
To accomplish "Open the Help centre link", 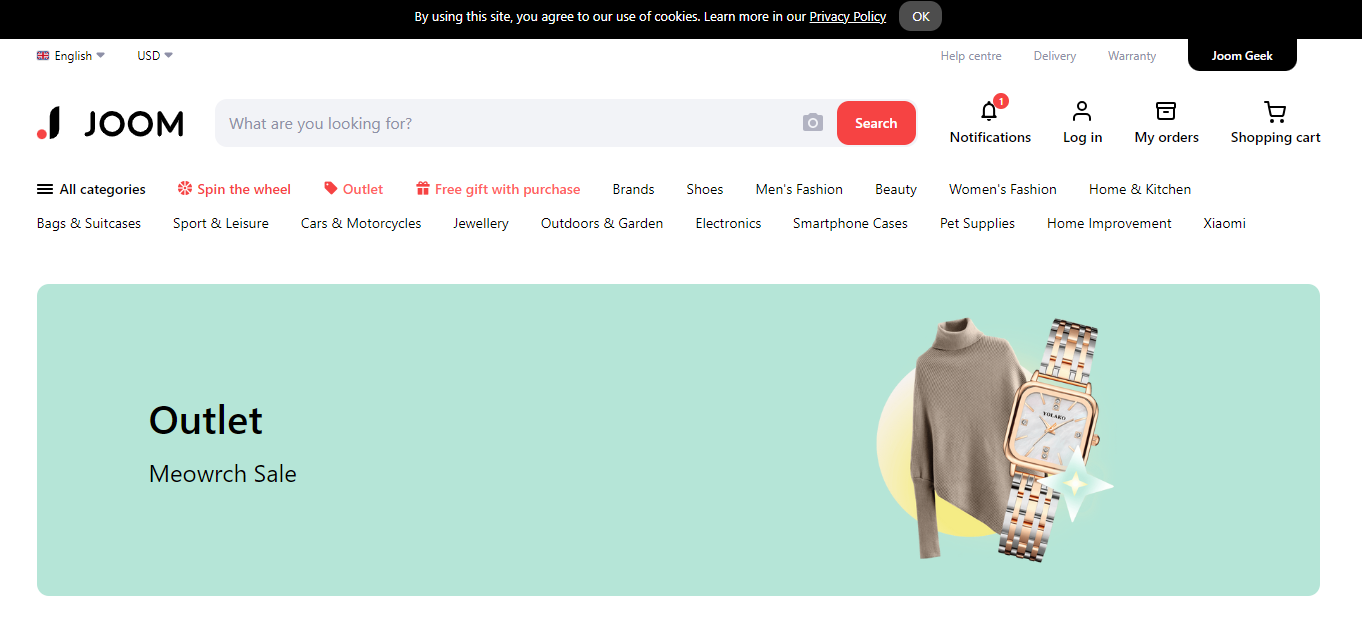I will pos(971,56).
